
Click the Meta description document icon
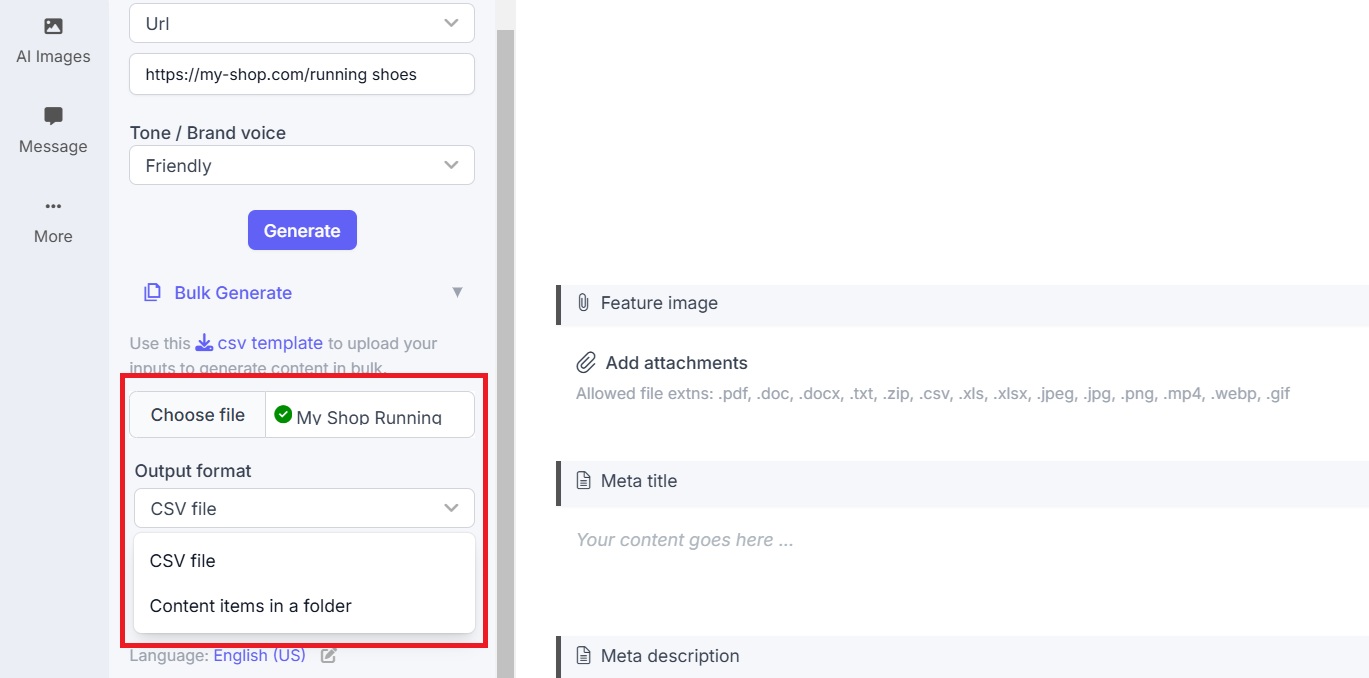[x=584, y=655]
